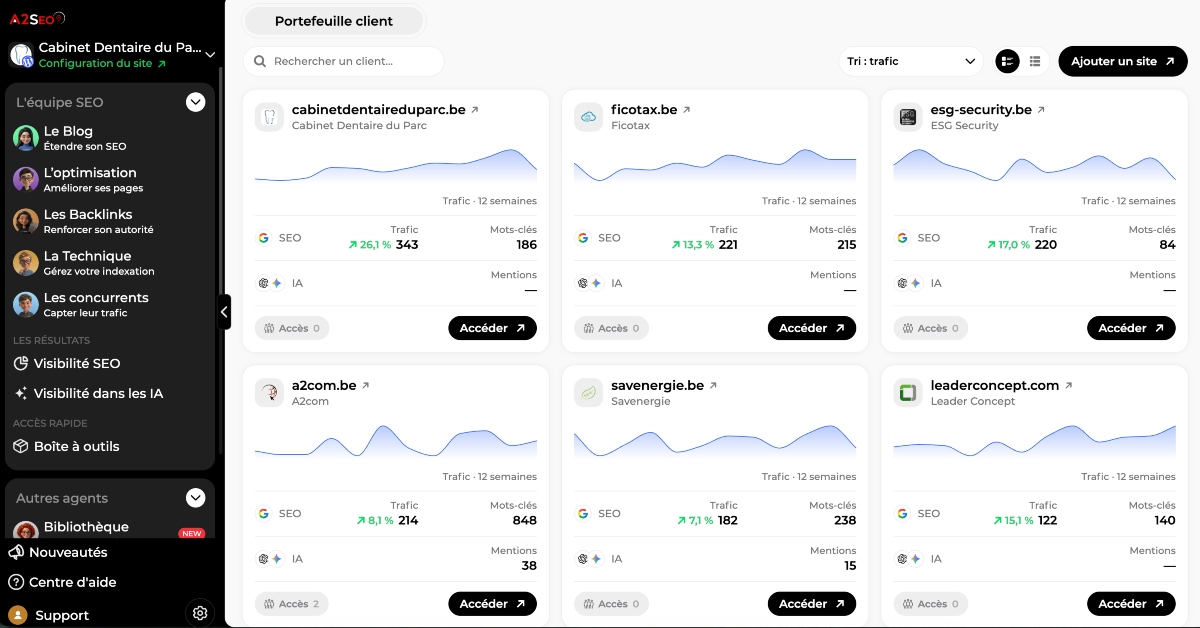Screen dimensions: 1200x628
Task: Open the site selector chevron
Action: point(210,55)
